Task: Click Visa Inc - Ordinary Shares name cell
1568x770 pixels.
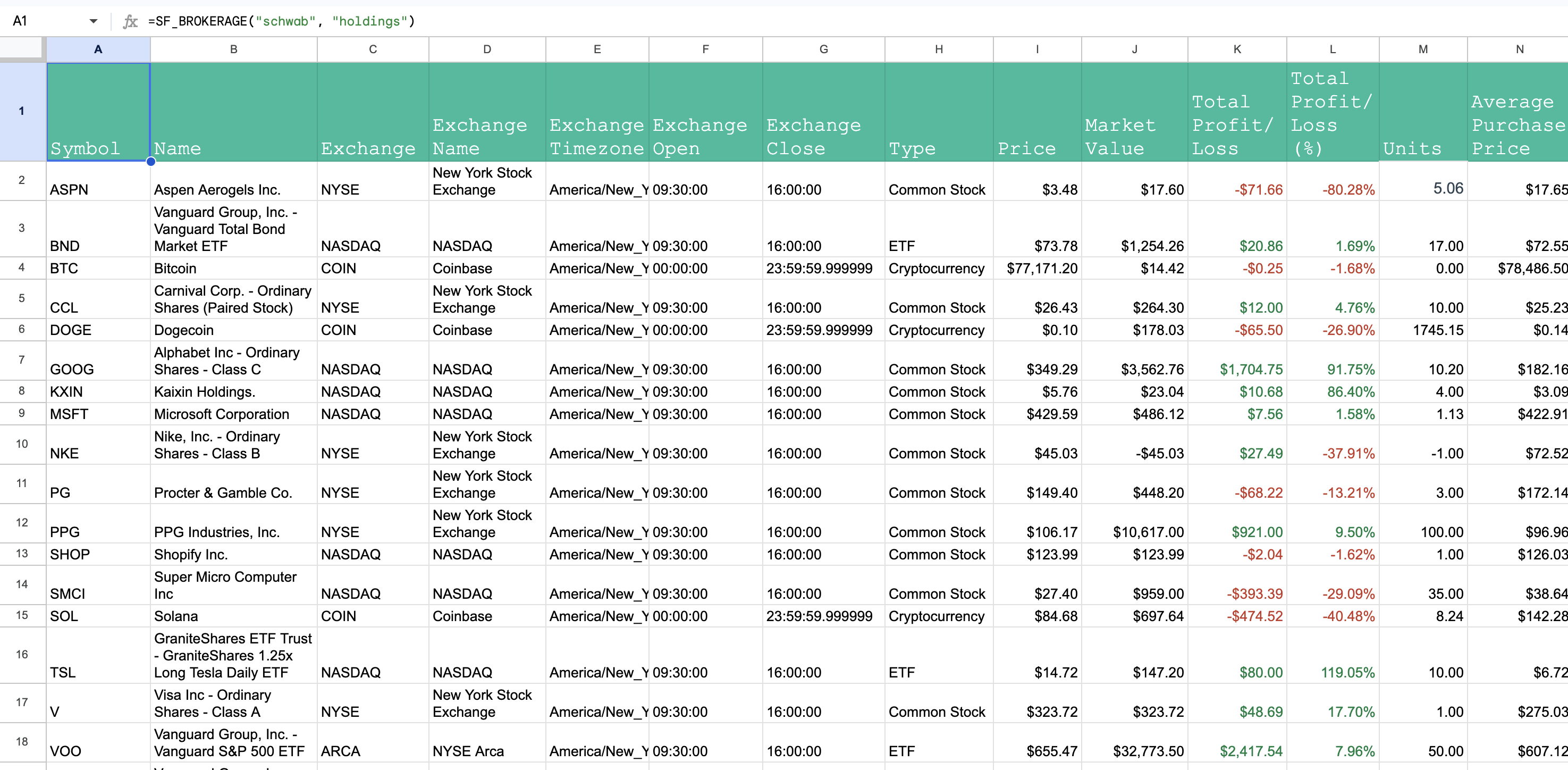Action: pyautogui.click(x=234, y=704)
